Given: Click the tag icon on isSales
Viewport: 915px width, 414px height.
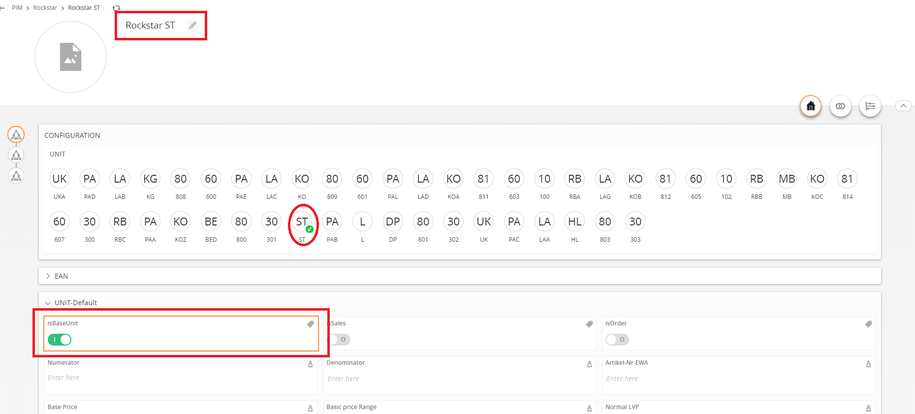Looking at the screenshot, I should [590, 323].
